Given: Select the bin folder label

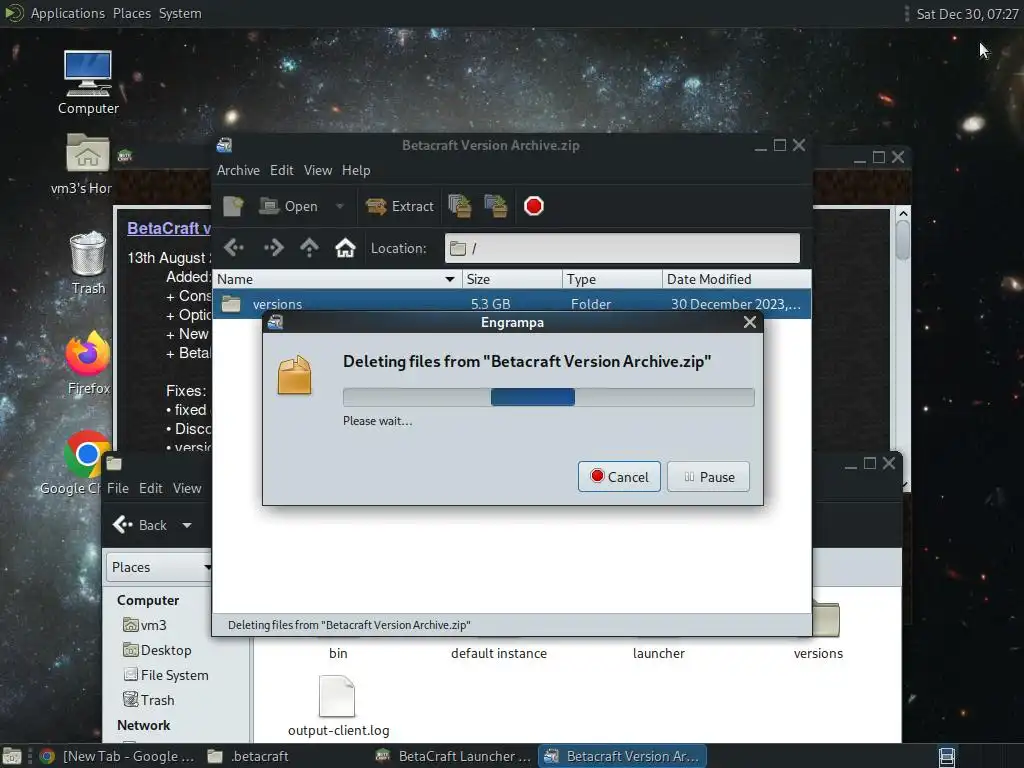Looking at the screenshot, I should click(338, 653).
